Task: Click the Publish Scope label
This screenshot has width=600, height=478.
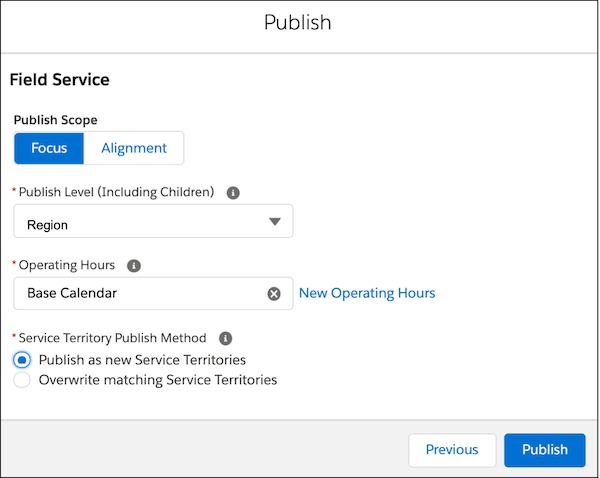Action: 55,120
